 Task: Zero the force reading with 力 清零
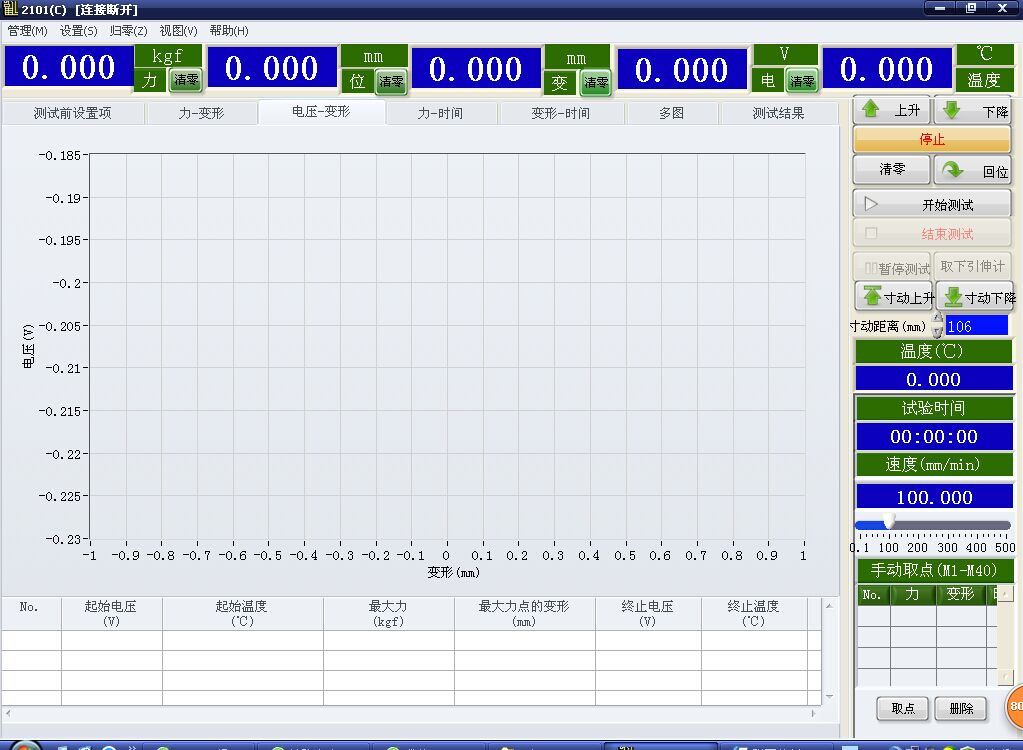185,81
